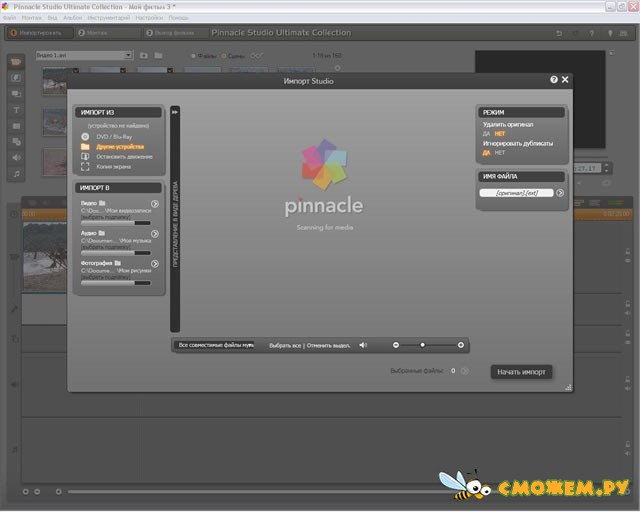
Task: Open the sound effects speaker icon in sidebar
Action: (16, 158)
